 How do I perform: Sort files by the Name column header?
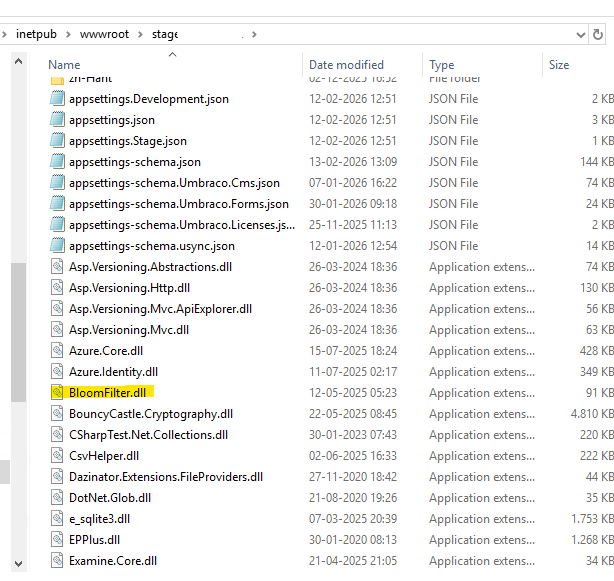(64, 65)
